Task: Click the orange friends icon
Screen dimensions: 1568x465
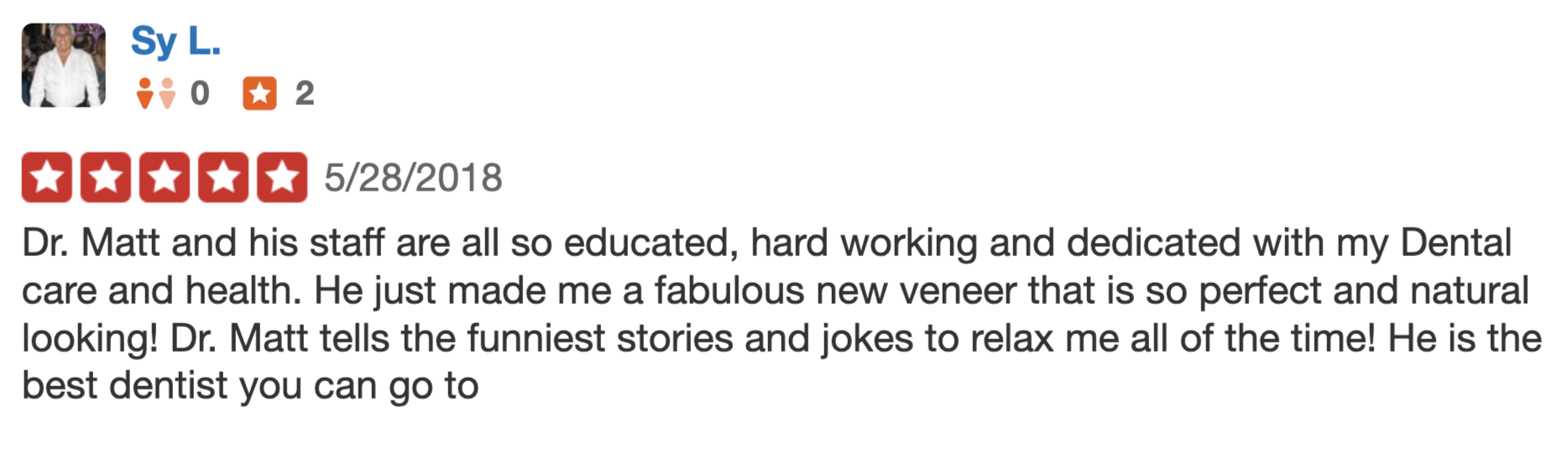Action: click(x=155, y=93)
